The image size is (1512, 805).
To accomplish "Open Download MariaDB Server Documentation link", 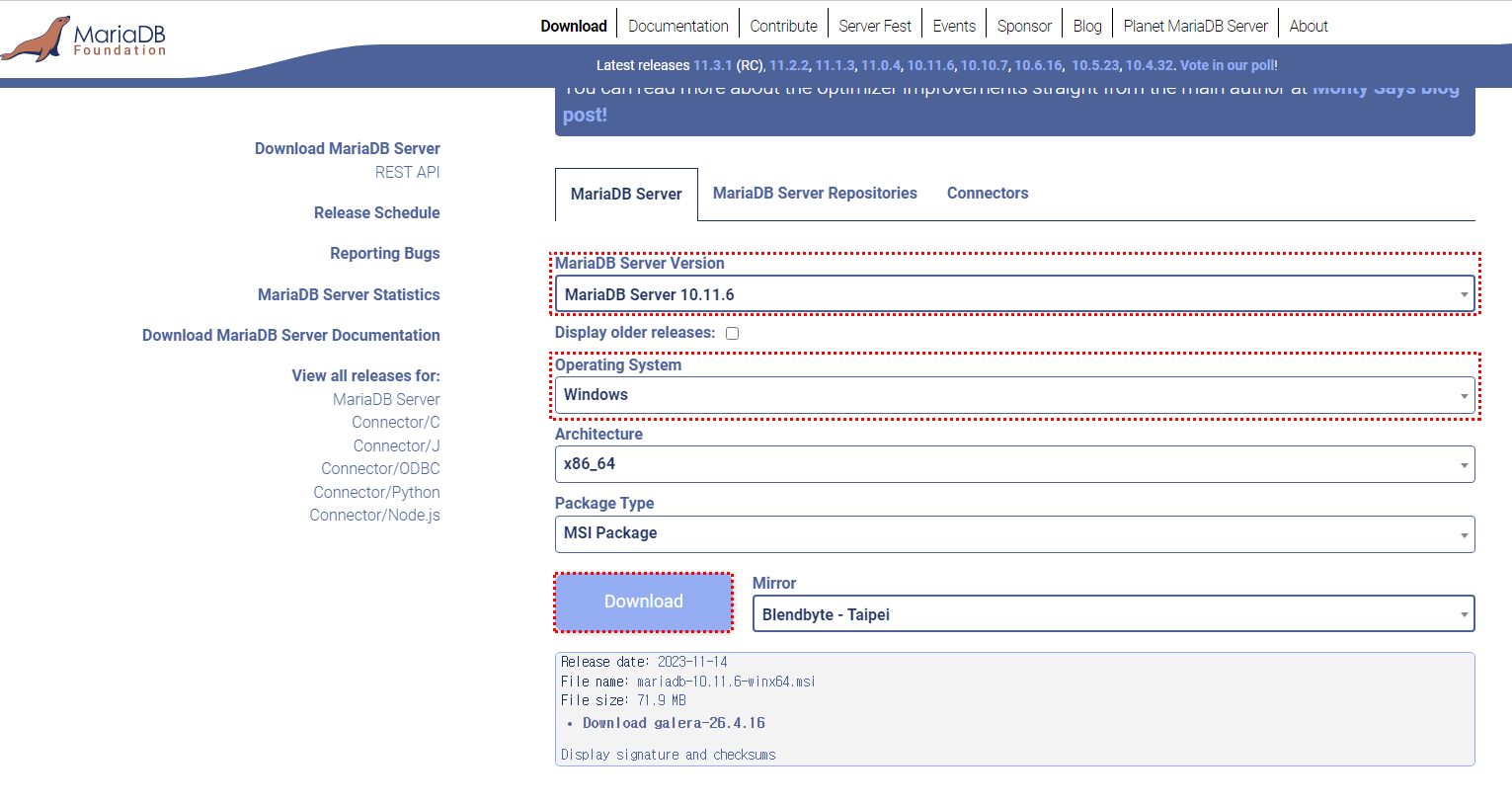I will [x=291, y=335].
